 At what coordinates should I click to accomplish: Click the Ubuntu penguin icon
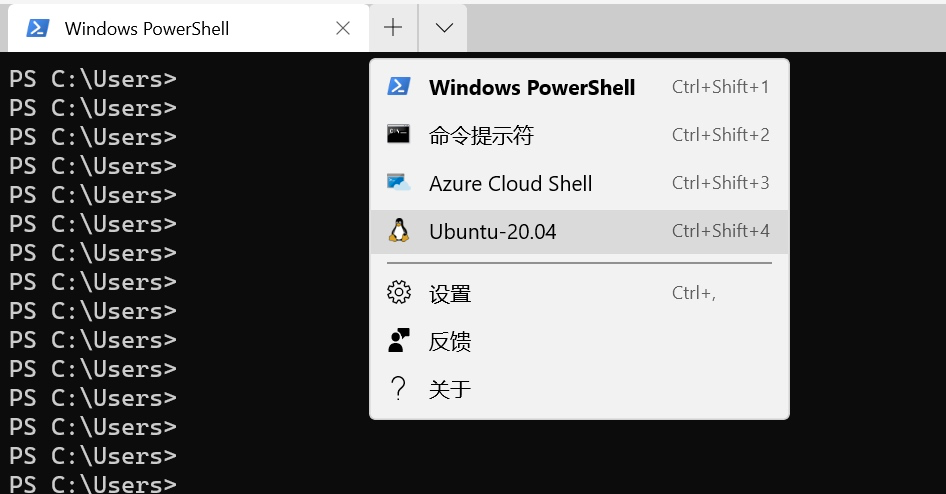click(x=399, y=231)
